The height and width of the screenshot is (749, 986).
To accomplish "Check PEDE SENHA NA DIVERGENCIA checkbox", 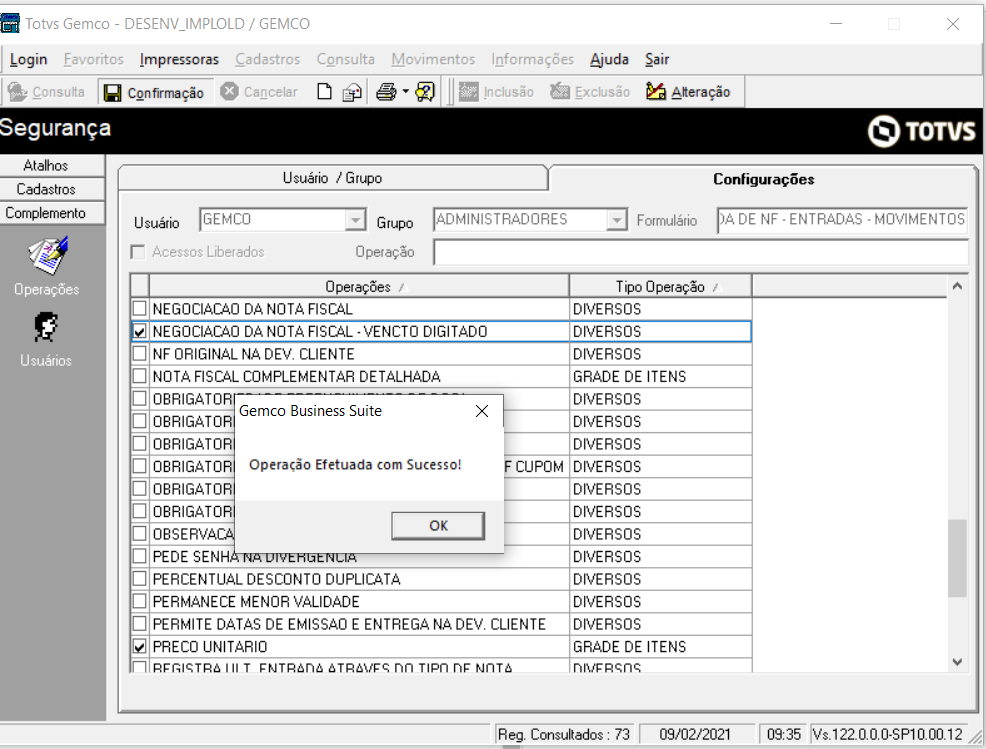I will [x=140, y=556].
